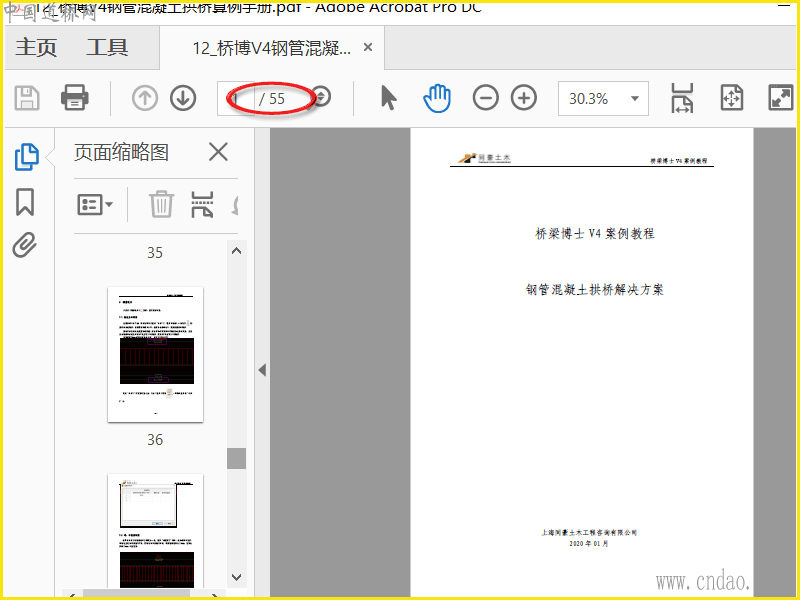The image size is (800, 600).
Task: Click the page label 35
Action: 155,253
